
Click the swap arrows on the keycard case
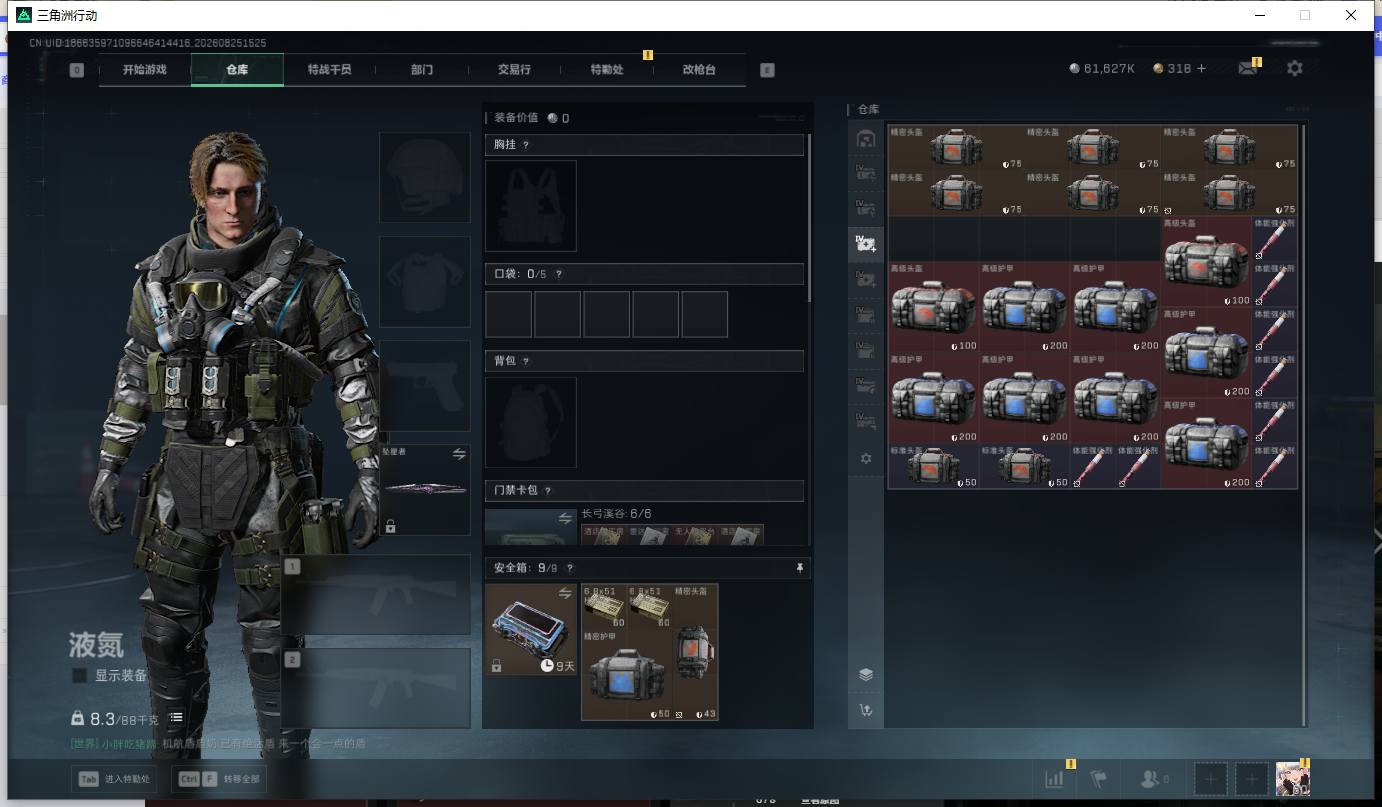(565, 518)
